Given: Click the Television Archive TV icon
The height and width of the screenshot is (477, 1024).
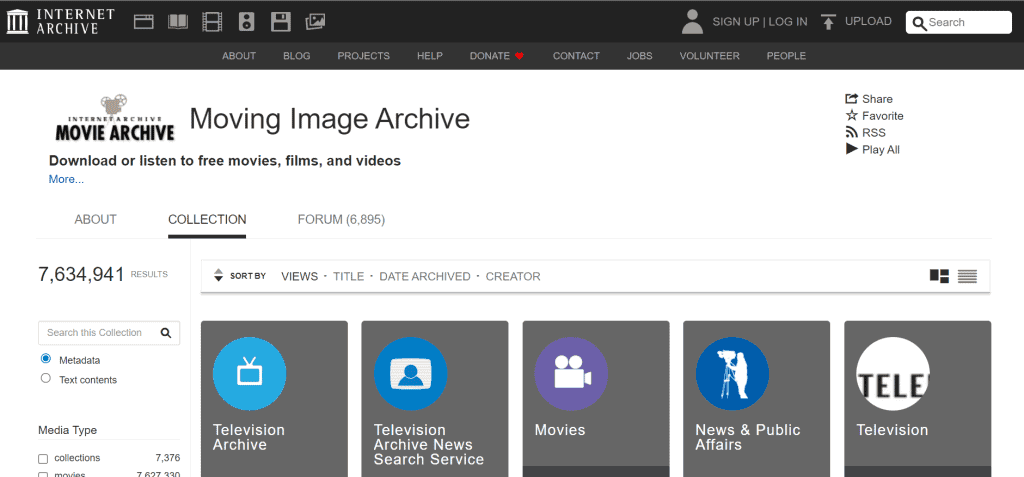Looking at the screenshot, I should pos(249,374).
